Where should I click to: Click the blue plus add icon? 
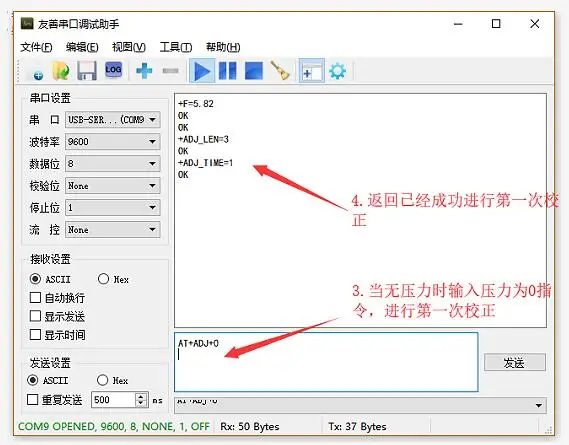[144, 71]
